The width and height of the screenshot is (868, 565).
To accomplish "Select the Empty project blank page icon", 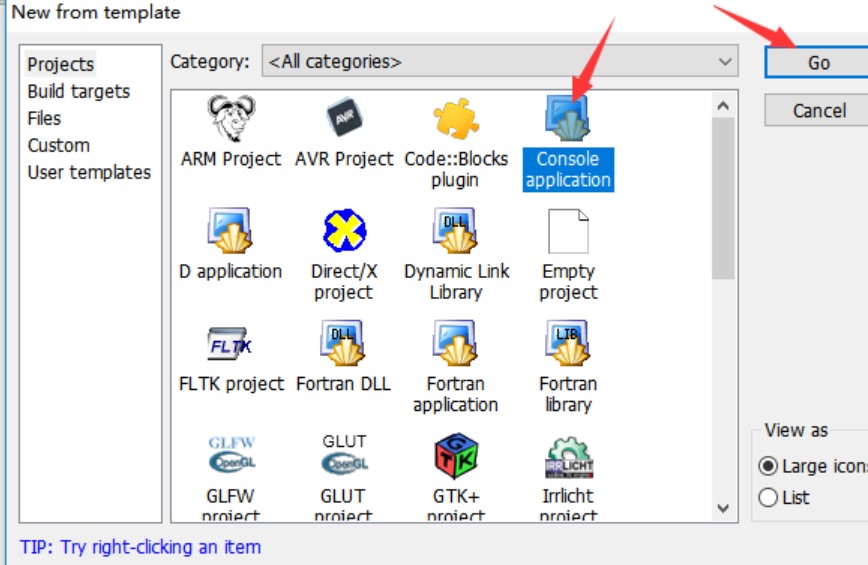I will [569, 231].
